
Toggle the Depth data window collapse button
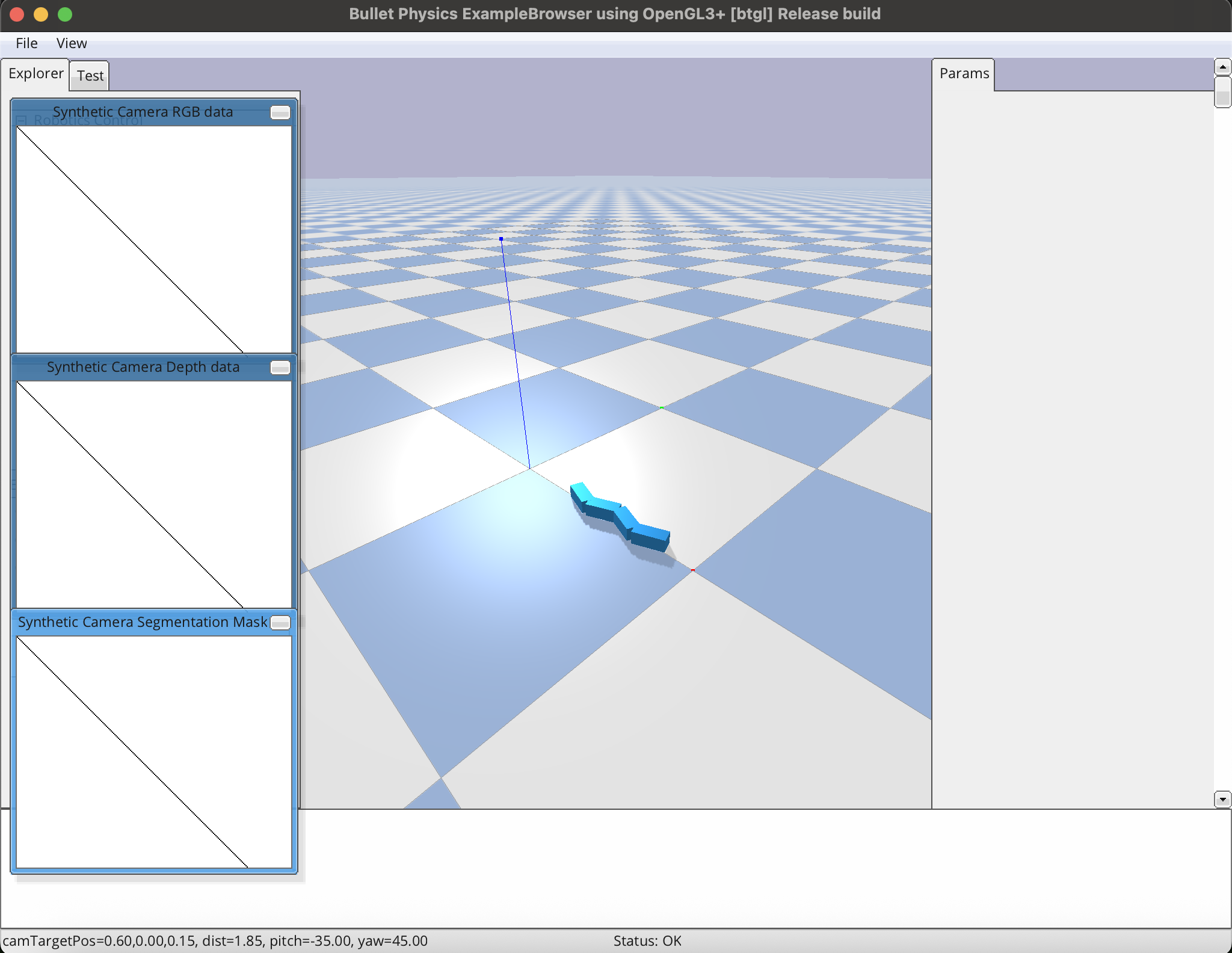(280, 367)
